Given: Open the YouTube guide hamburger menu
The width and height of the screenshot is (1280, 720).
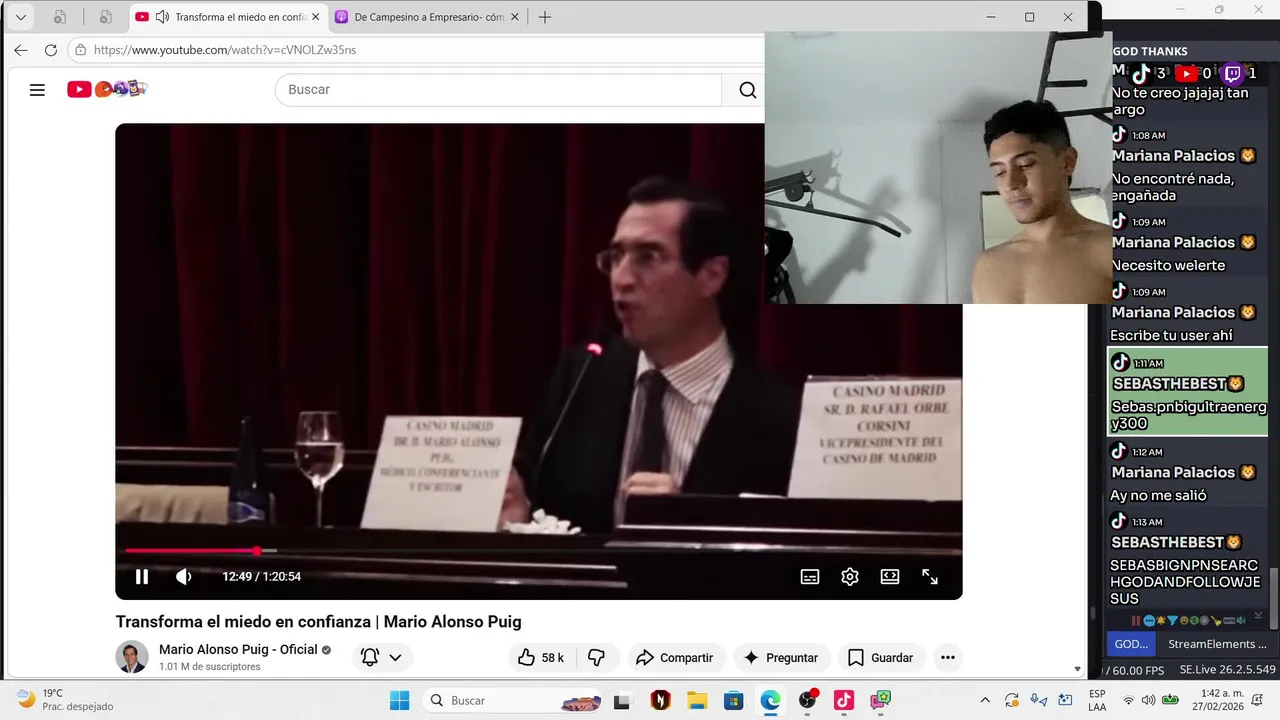Looking at the screenshot, I should [x=37, y=90].
